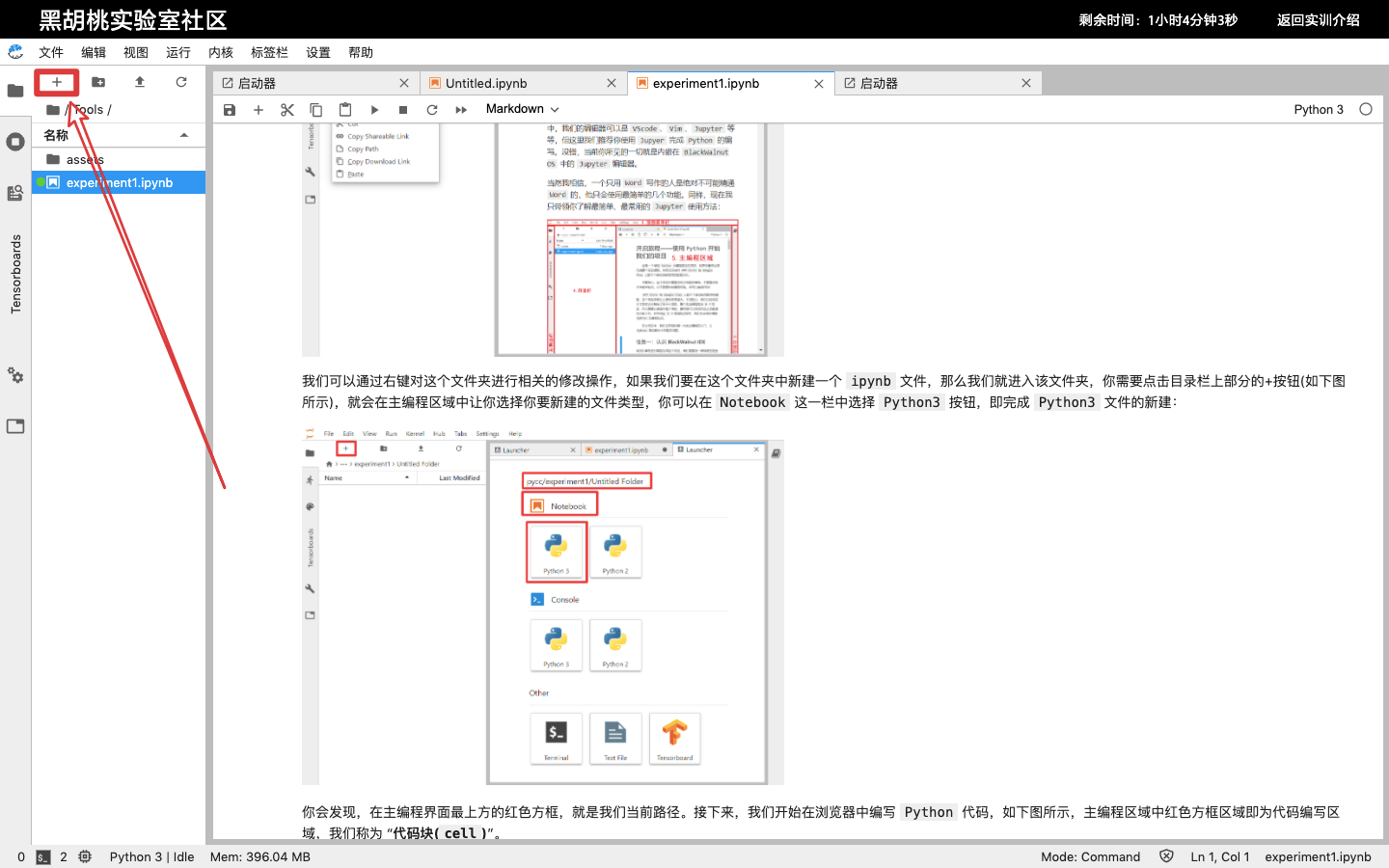Insert a cell below with the toolbar plus
The height and width of the screenshot is (868, 1389).
coord(259,110)
